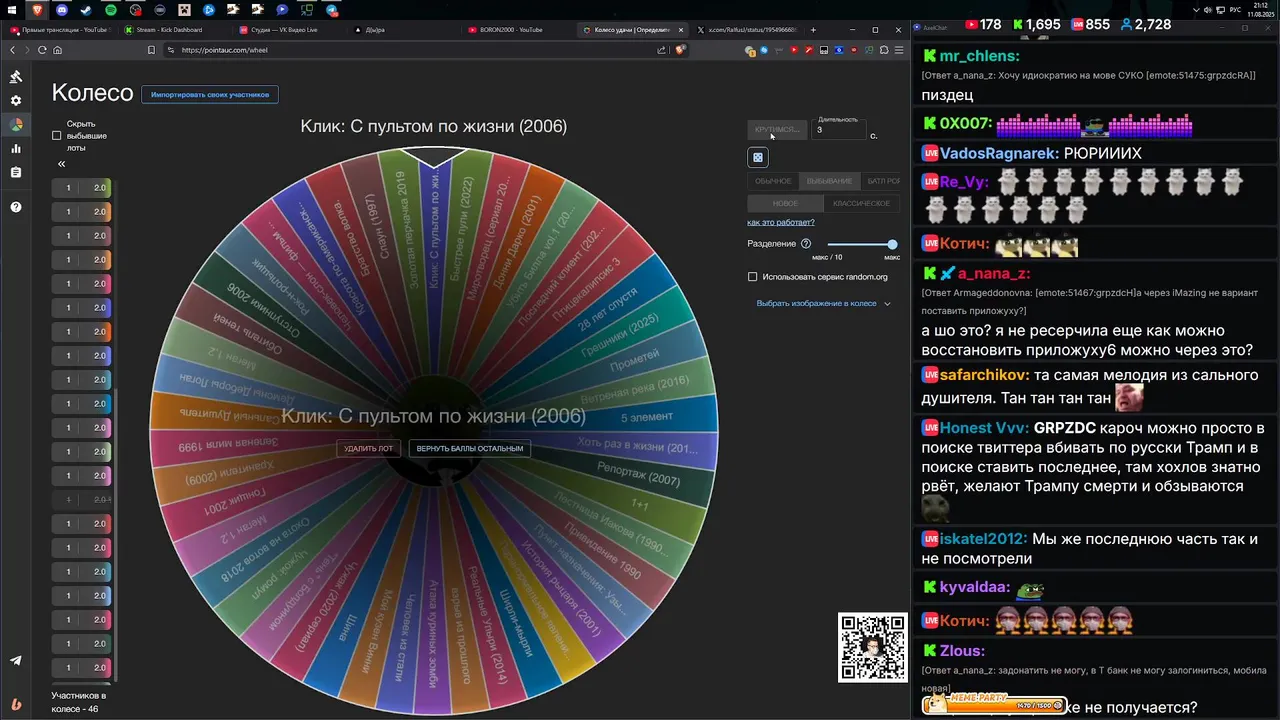Click the share icon in address bar
Viewport: 1280px width, 720px height.
662,50
